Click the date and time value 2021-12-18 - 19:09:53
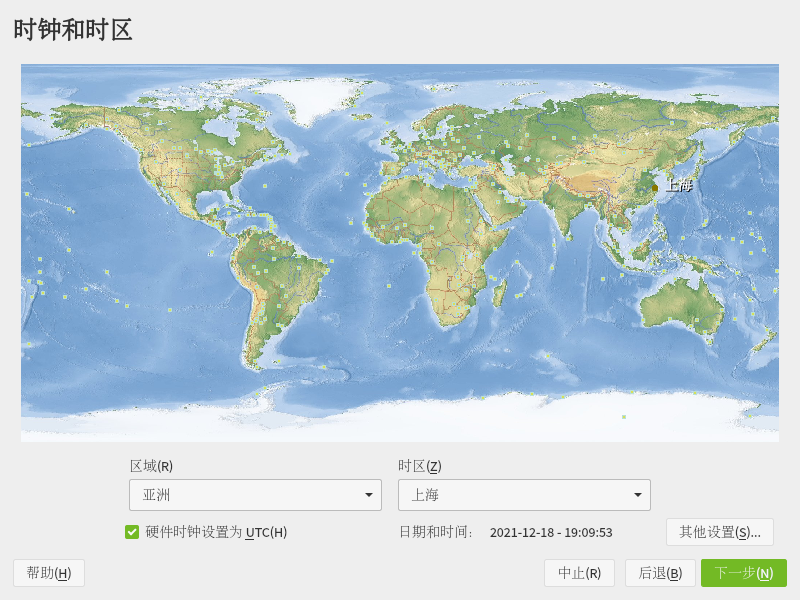 pyautogui.click(x=551, y=532)
